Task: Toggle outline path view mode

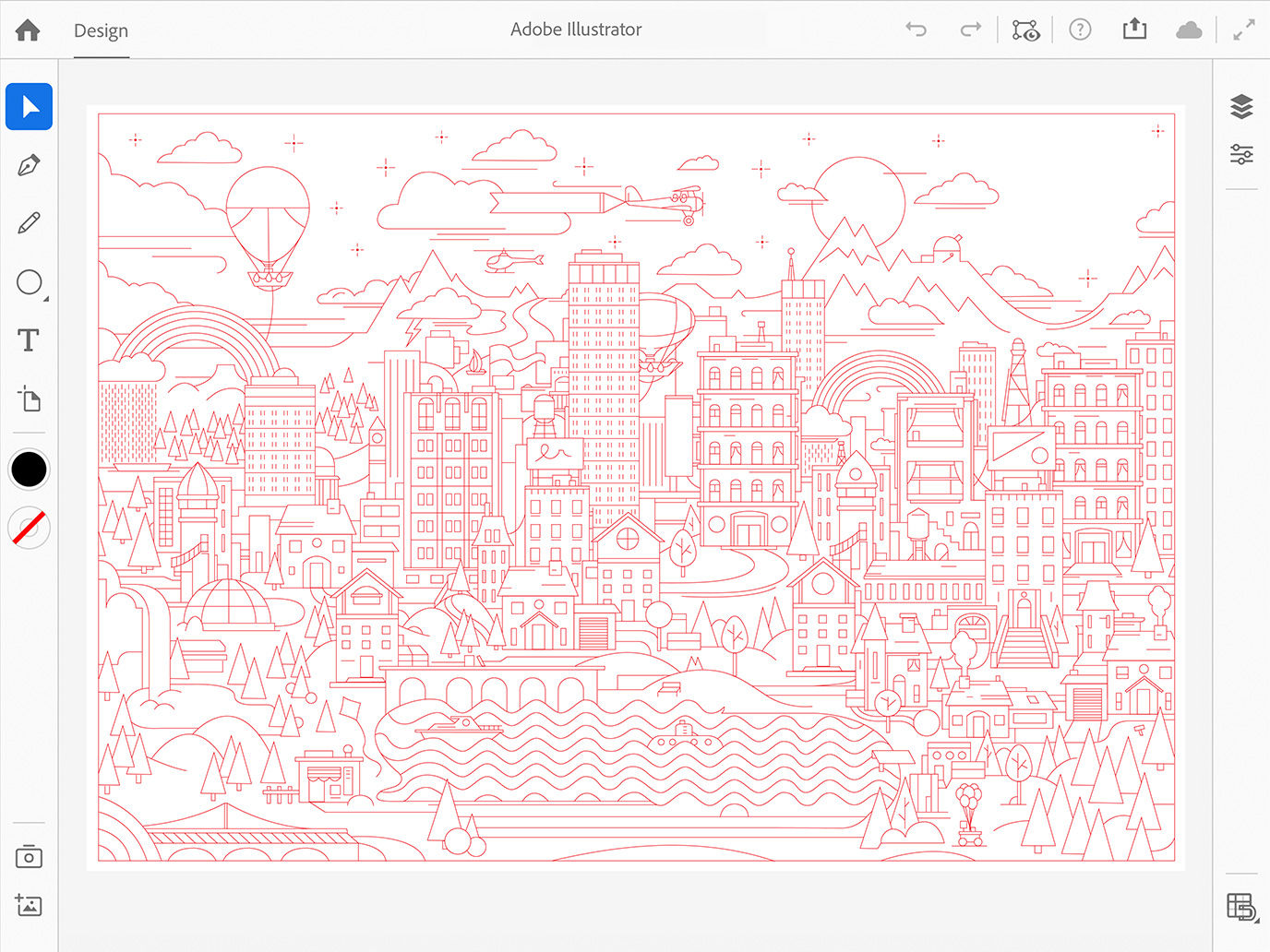Action: coord(1025,30)
